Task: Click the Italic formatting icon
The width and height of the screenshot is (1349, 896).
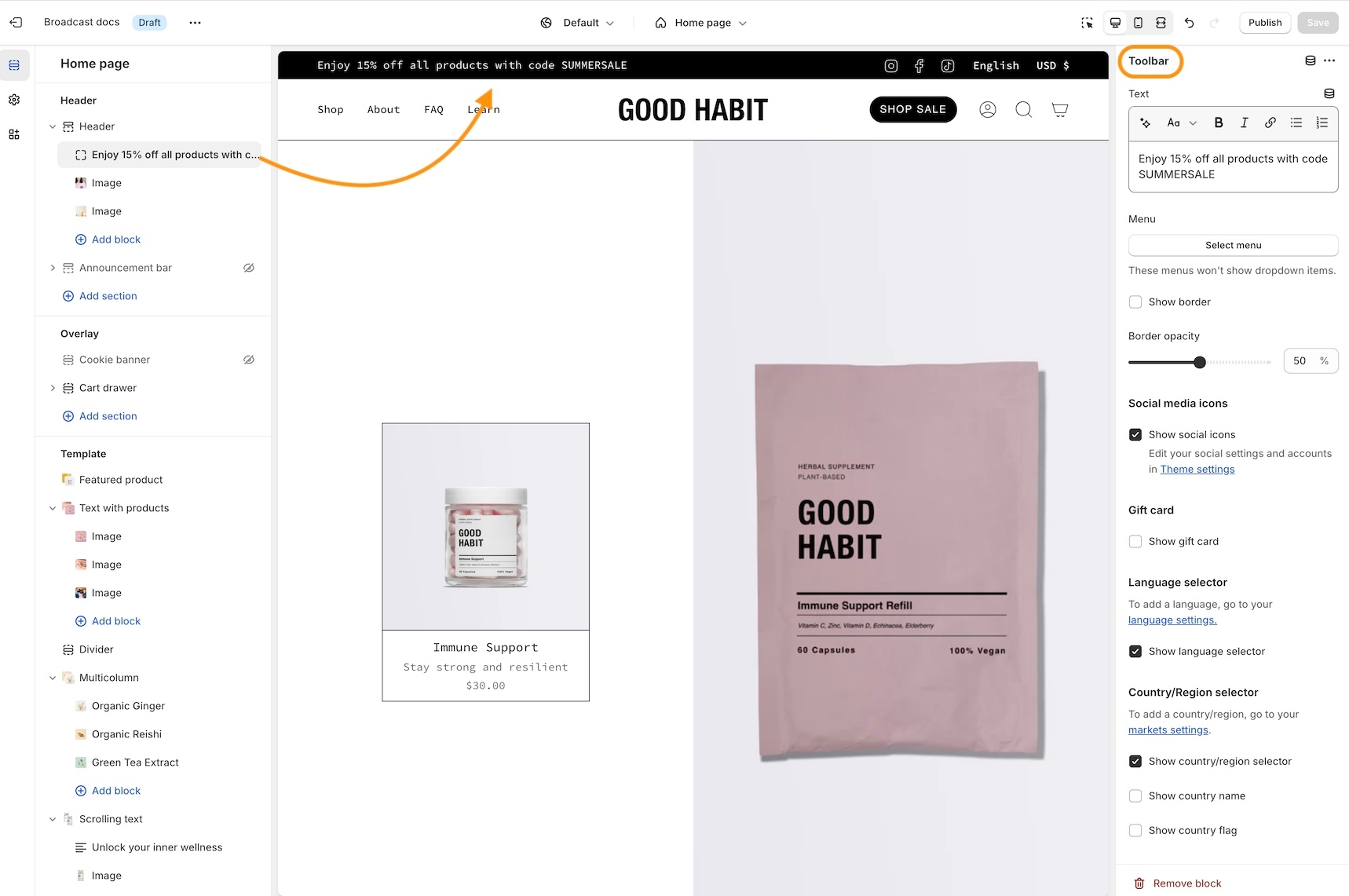Action: (1244, 123)
